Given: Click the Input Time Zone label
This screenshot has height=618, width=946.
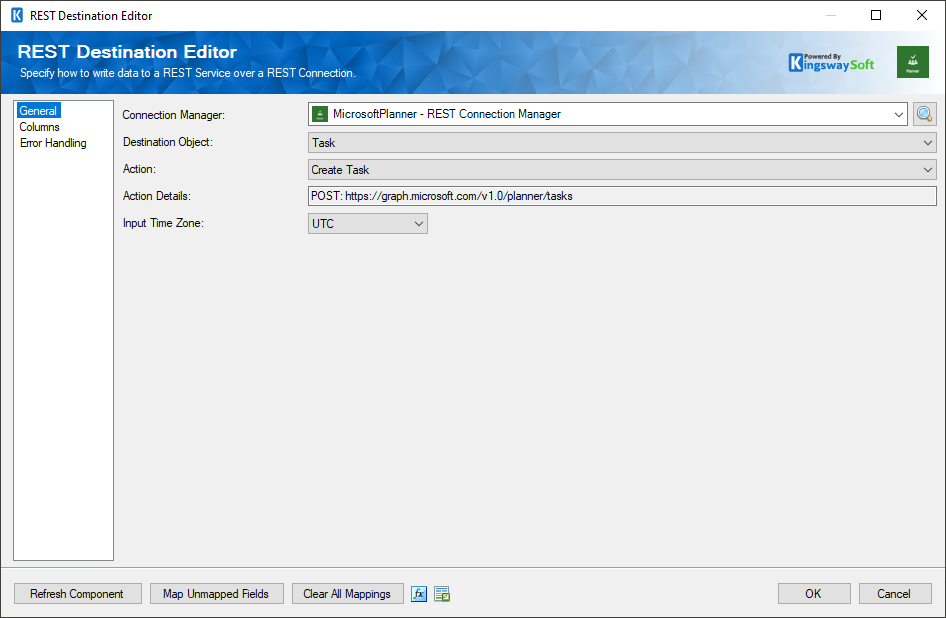Looking at the screenshot, I should [x=163, y=223].
